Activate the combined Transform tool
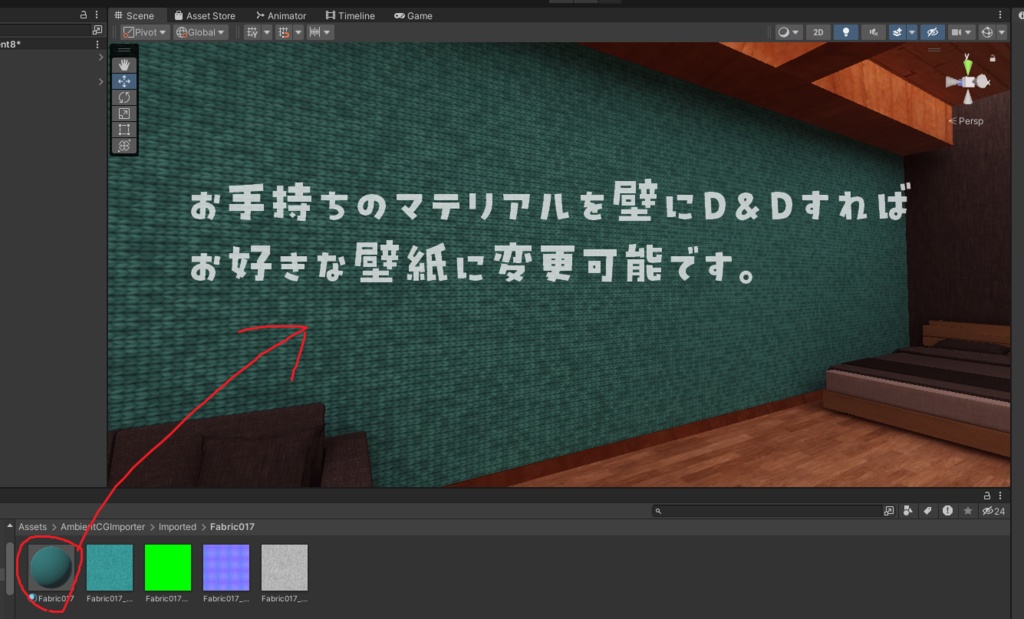The width and height of the screenshot is (1024, 619). click(x=124, y=146)
